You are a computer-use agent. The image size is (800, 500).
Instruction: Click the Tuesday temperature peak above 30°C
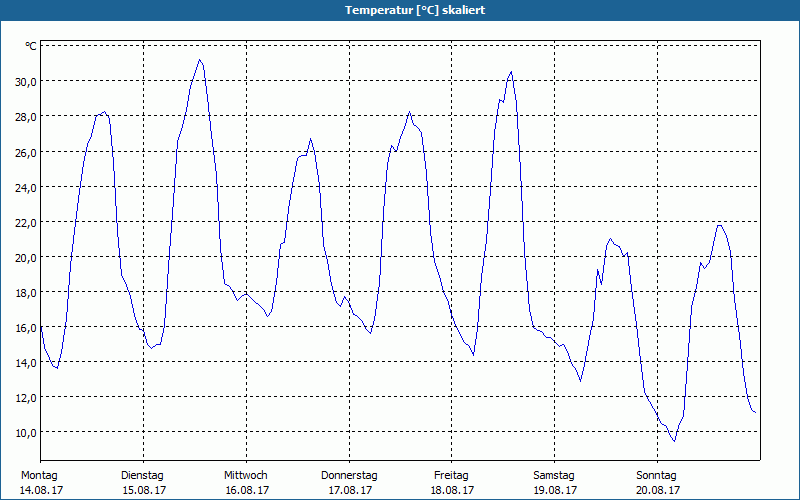pyautogui.click(x=199, y=60)
